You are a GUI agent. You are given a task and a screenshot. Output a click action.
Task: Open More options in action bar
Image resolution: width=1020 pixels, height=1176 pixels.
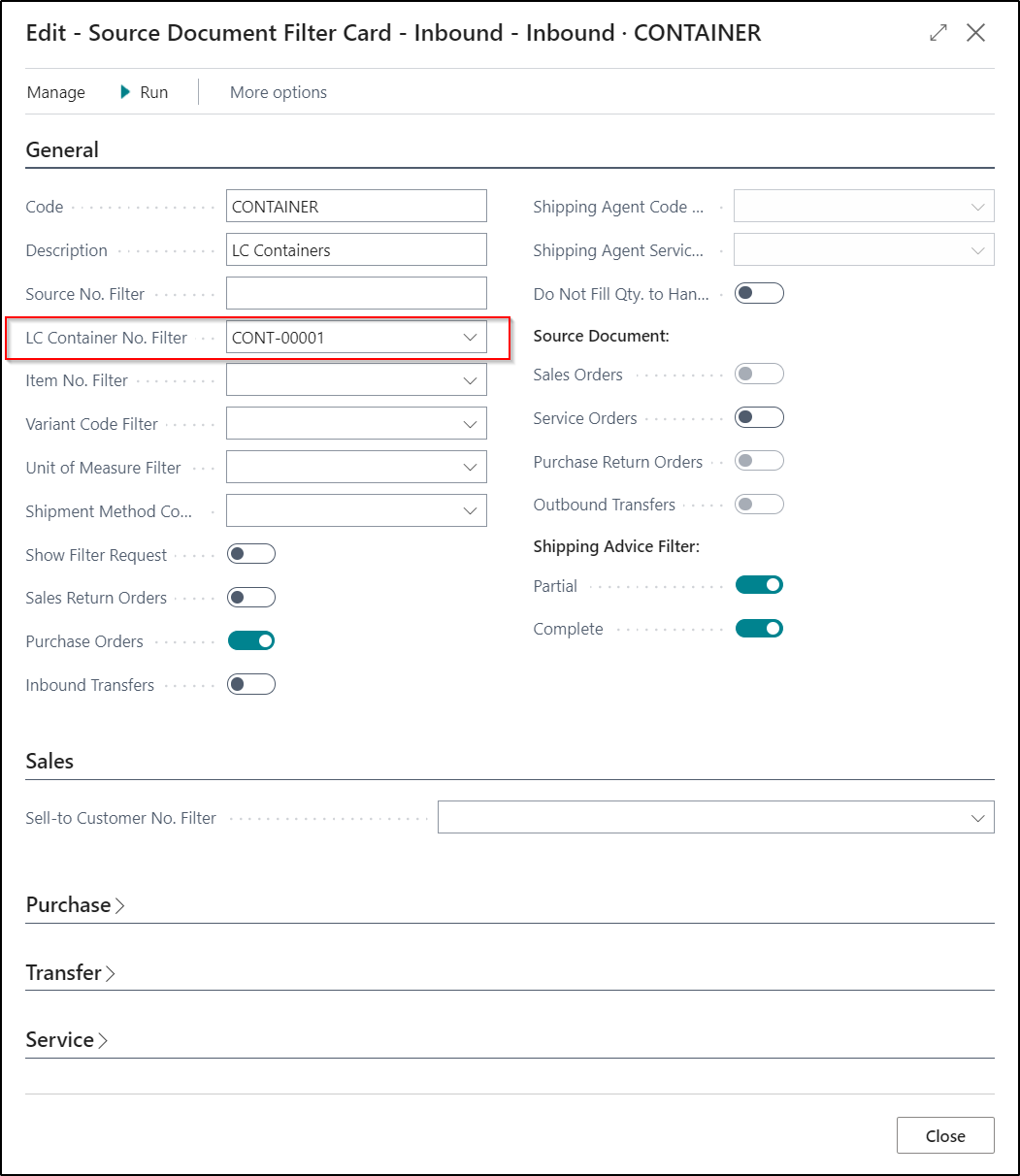[x=278, y=92]
